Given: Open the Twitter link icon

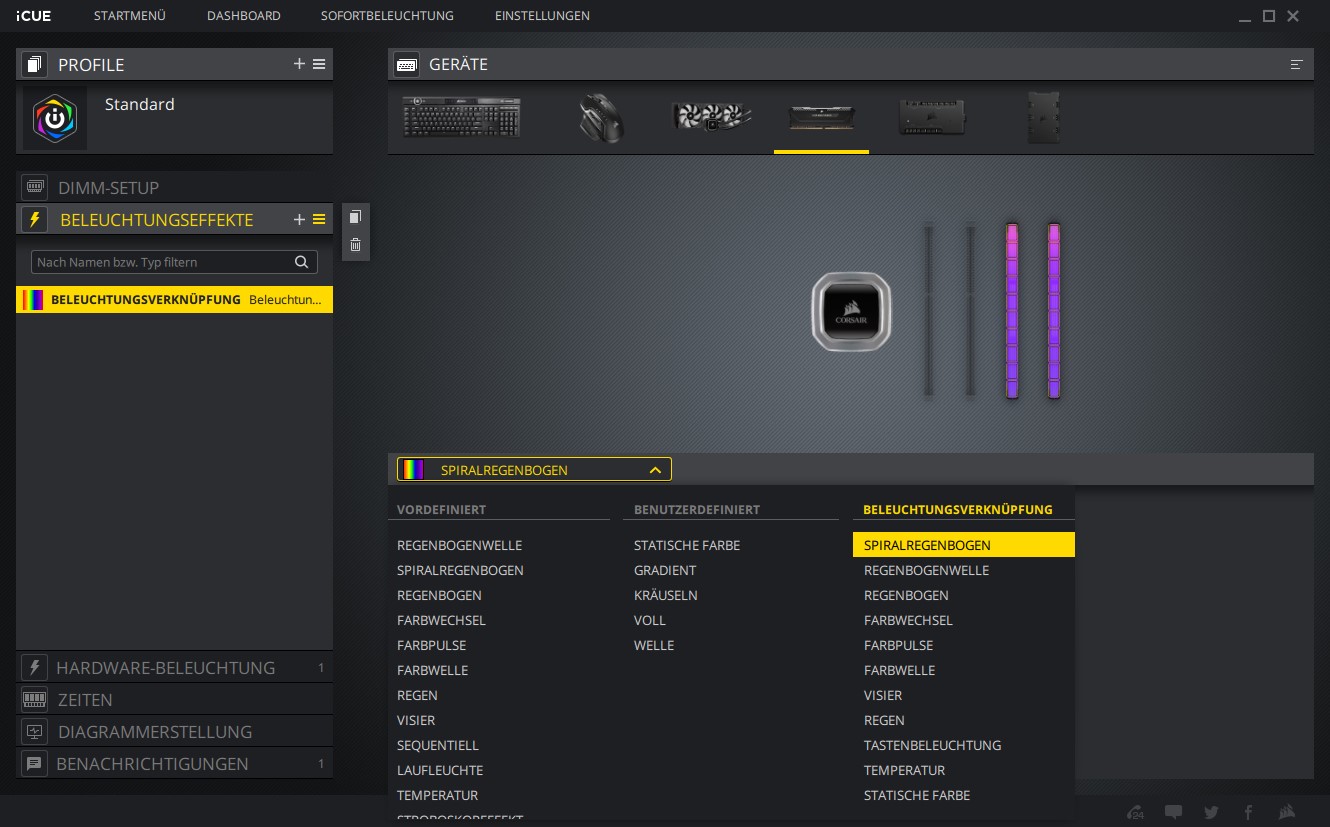Looking at the screenshot, I should pos(1211,812).
